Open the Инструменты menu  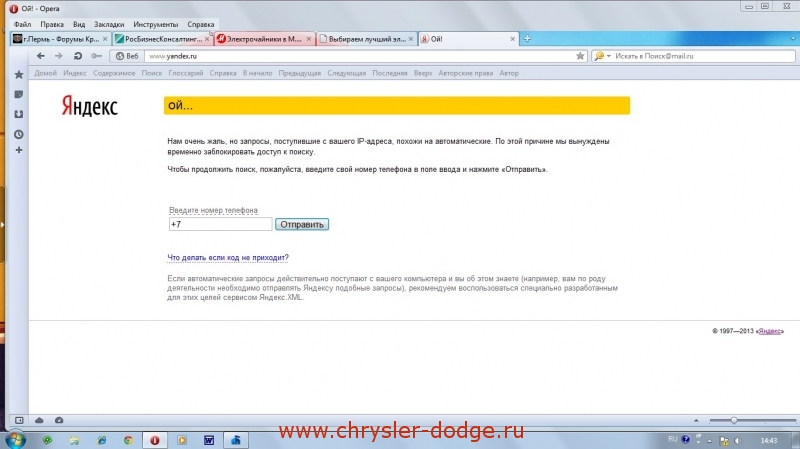coord(156,24)
